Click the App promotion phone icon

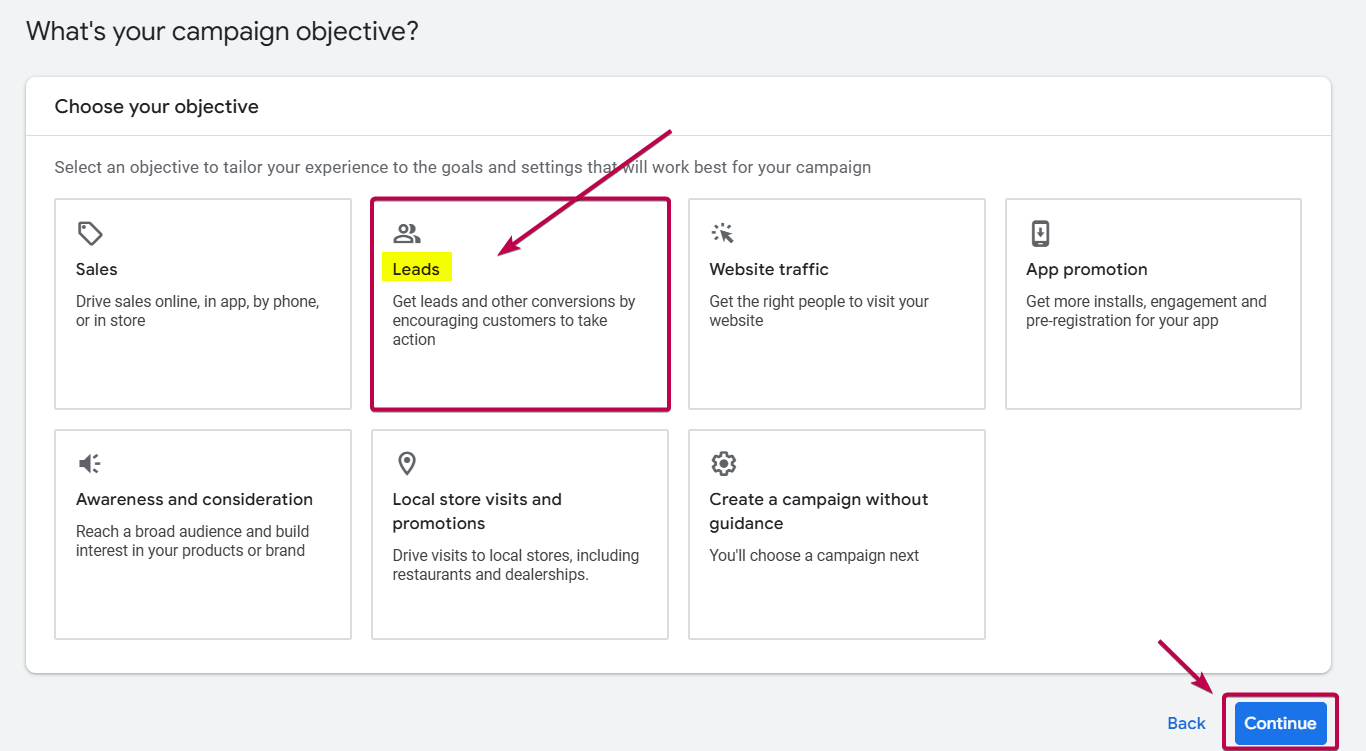(1040, 234)
